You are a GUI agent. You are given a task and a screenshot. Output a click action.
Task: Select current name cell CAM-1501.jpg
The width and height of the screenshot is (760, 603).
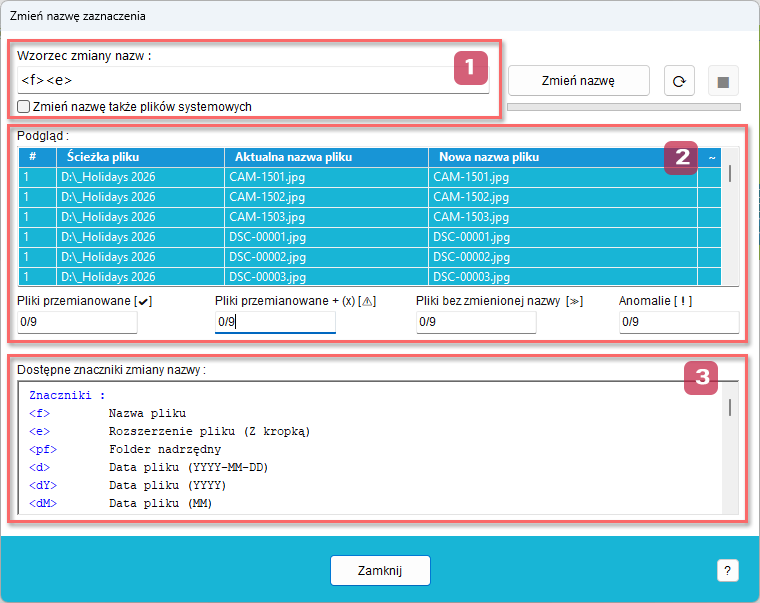tap(327, 177)
